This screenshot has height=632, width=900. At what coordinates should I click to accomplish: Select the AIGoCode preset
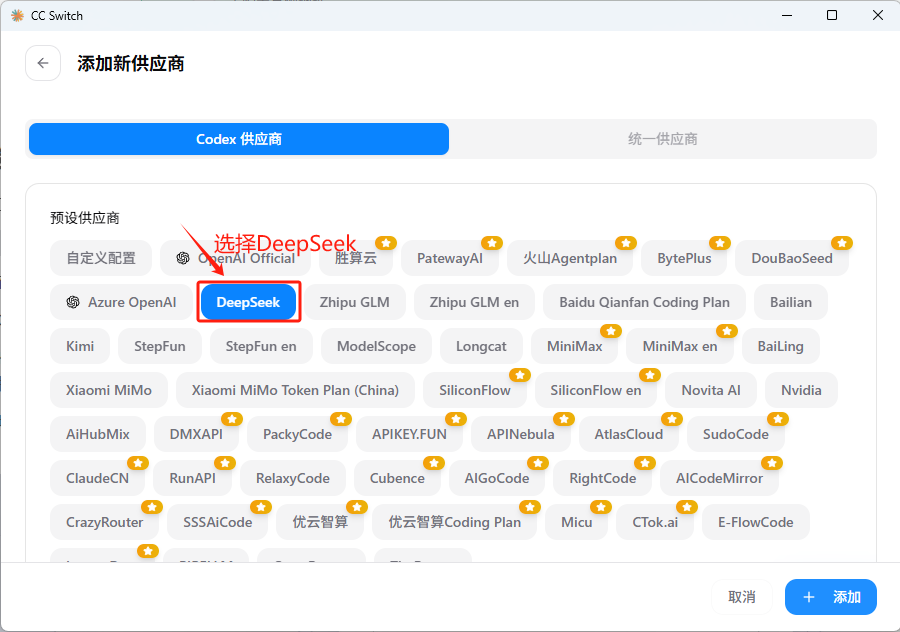click(x=496, y=478)
